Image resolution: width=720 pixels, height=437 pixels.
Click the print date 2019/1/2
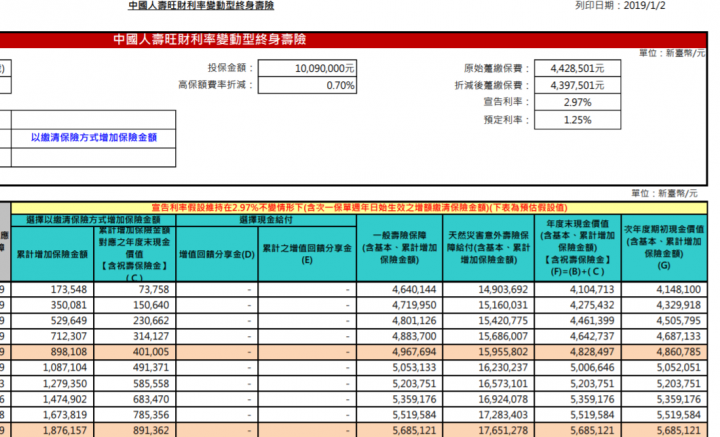[x=644, y=6]
